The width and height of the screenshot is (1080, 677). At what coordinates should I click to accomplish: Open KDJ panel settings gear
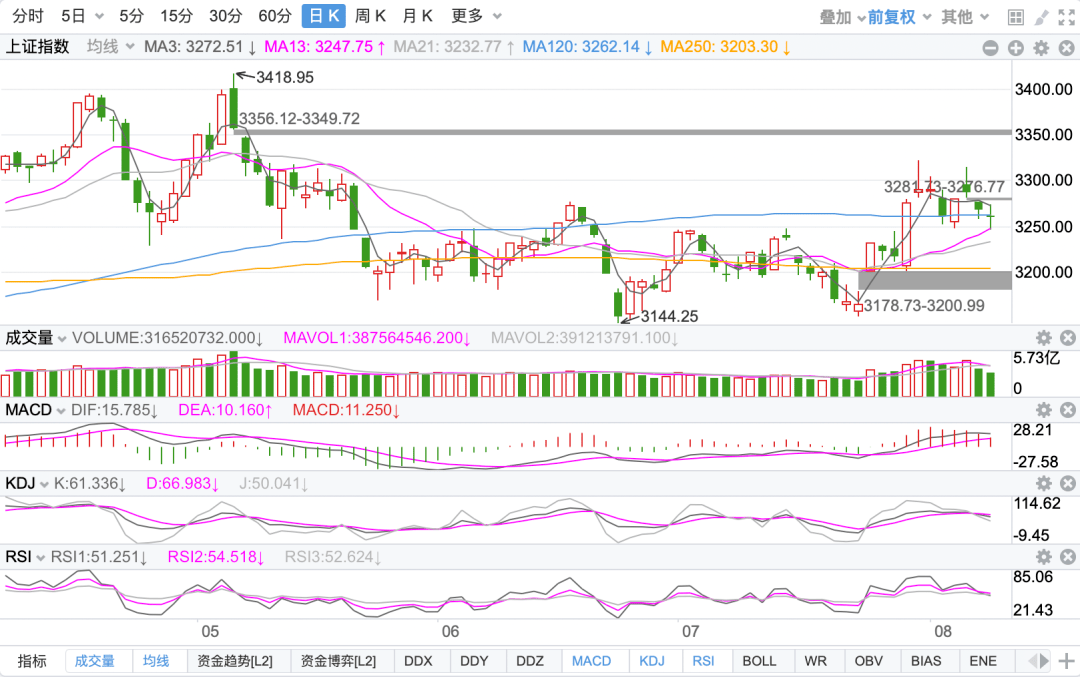[1043, 483]
